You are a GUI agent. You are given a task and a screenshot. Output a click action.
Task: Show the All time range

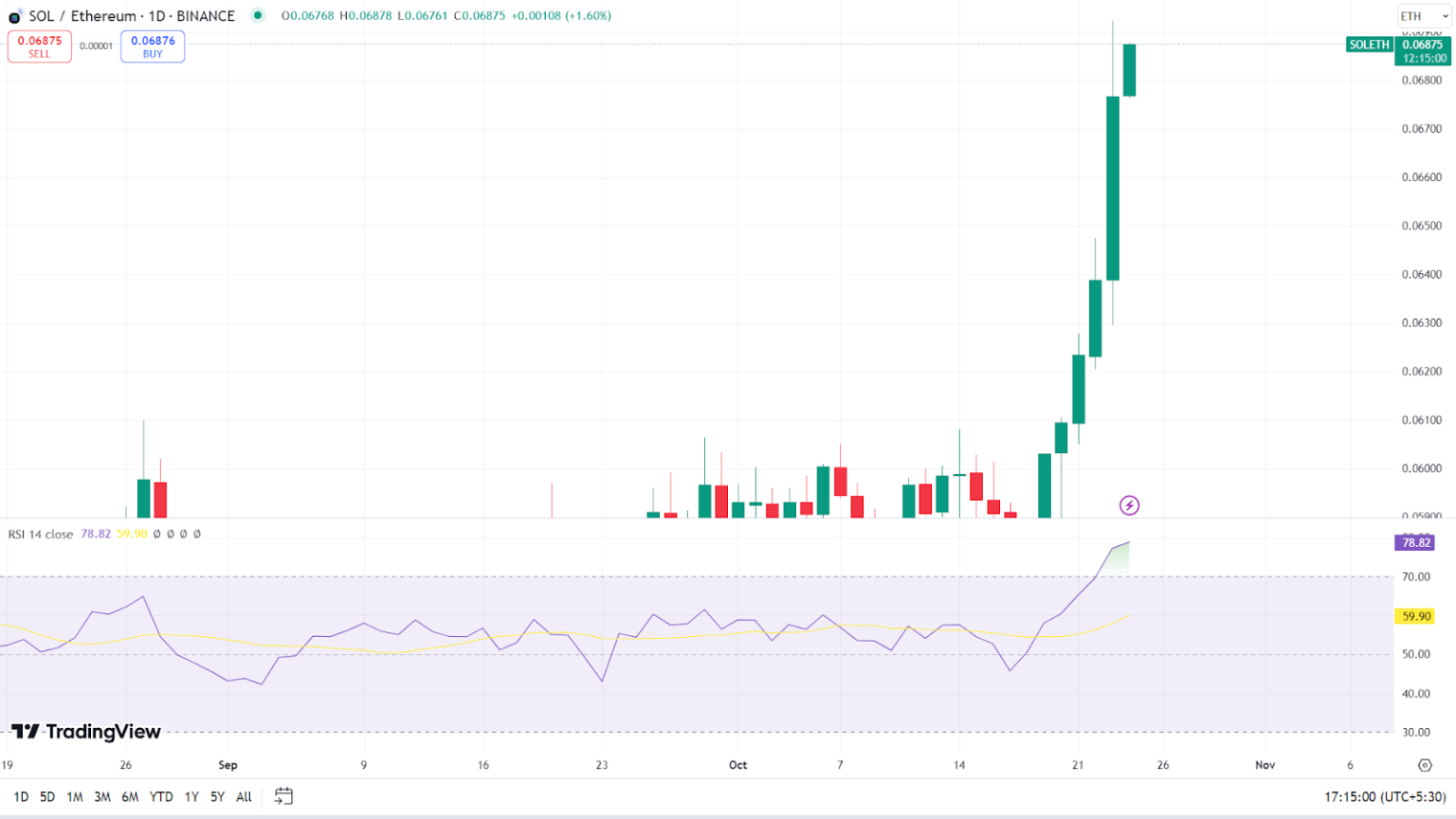(x=244, y=797)
